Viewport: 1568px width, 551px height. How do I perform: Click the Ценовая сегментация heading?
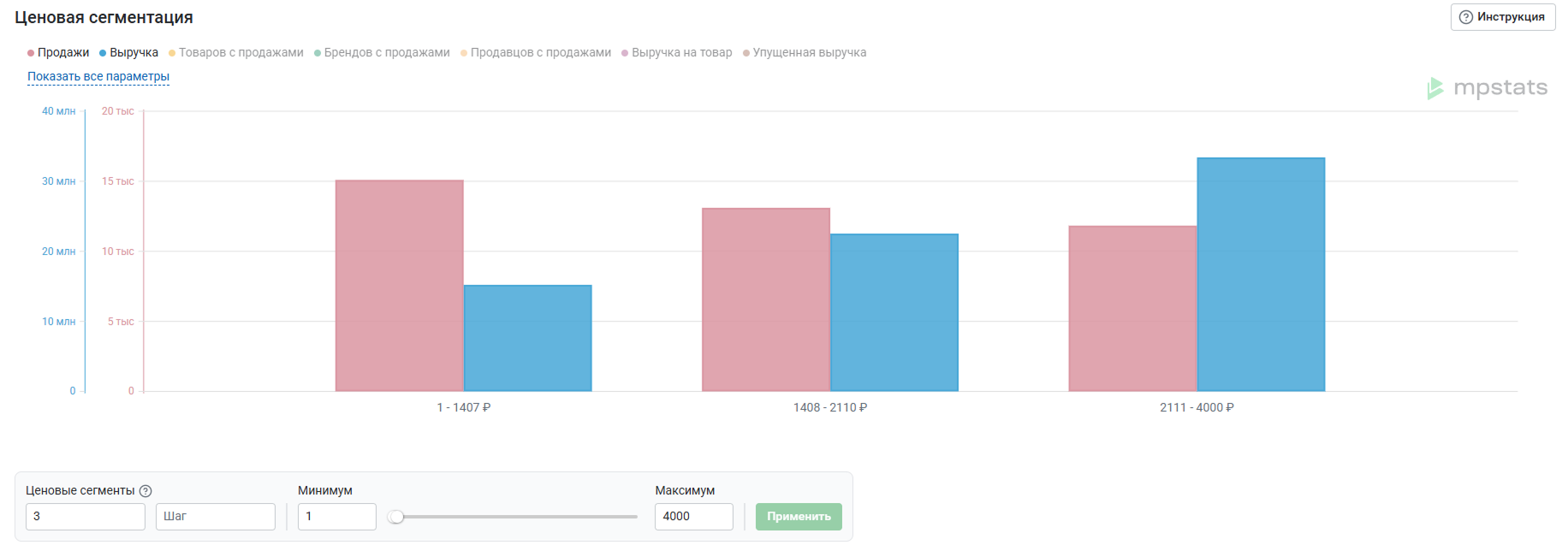(x=104, y=18)
